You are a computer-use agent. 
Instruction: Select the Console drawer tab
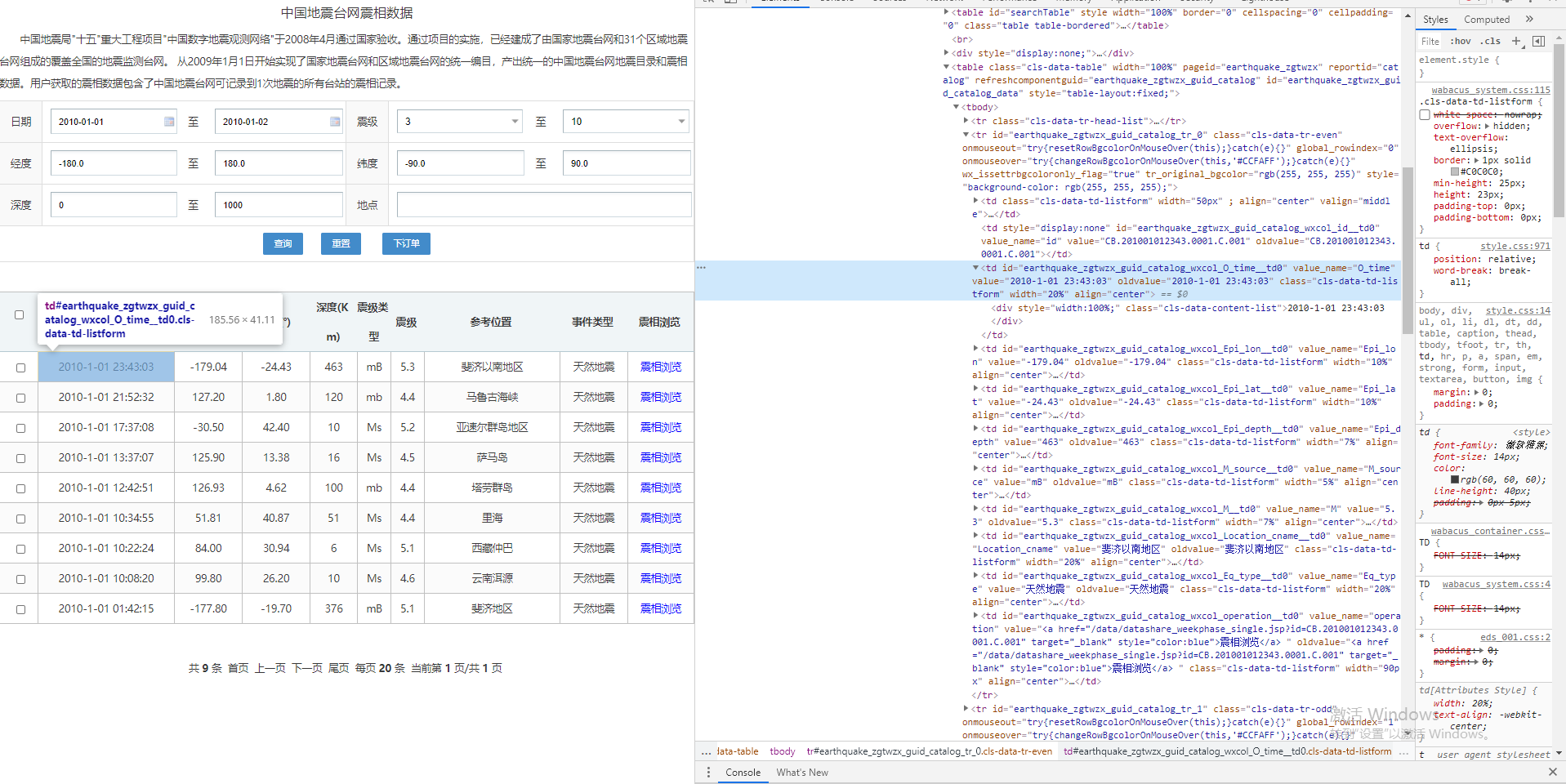(x=743, y=773)
